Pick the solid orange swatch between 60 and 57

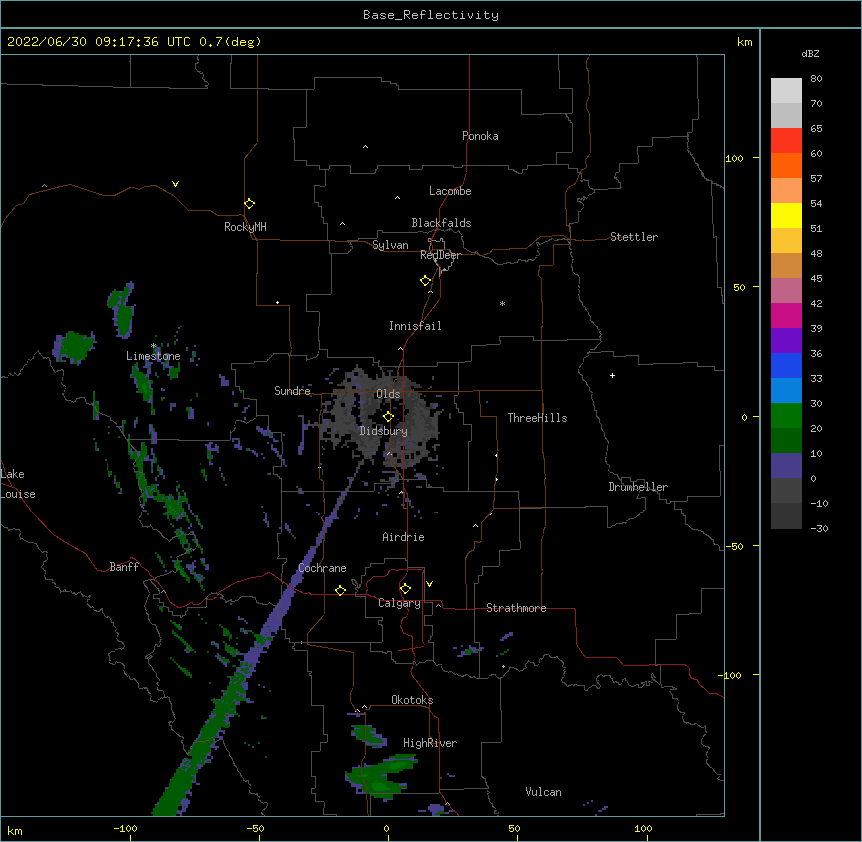pyautogui.click(x=786, y=165)
